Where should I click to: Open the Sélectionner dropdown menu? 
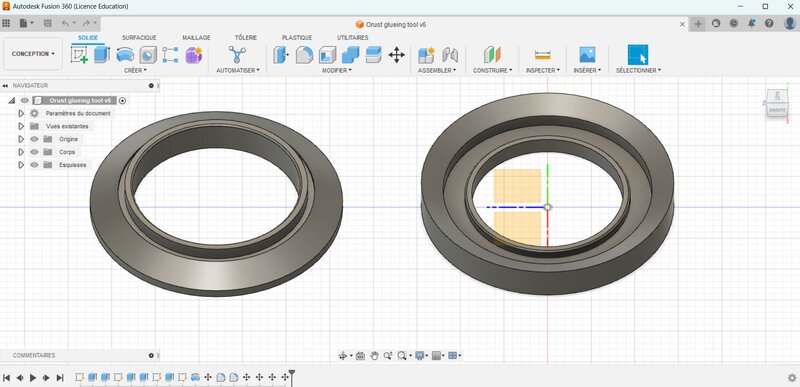[638, 70]
